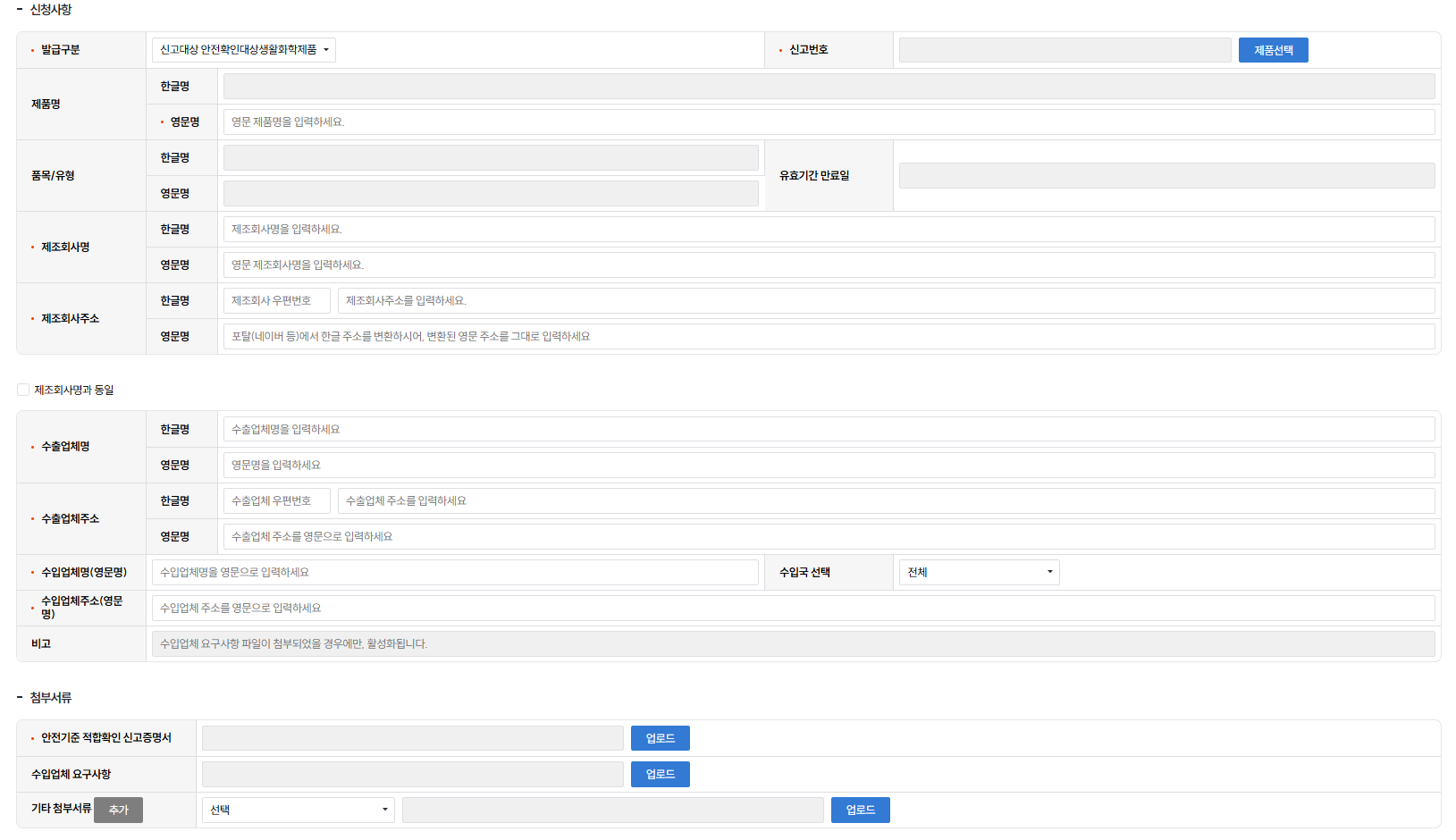Click the 영문 제조회사명 input field
1456x840 pixels.
[x=829, y=265]
